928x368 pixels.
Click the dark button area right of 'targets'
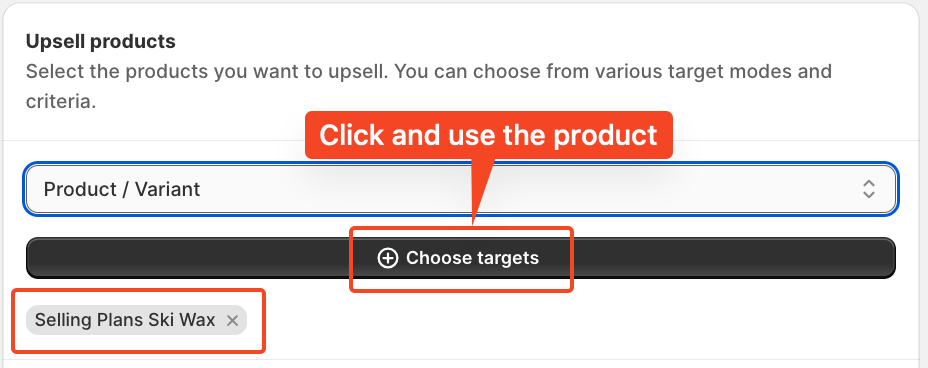point(717,258)
